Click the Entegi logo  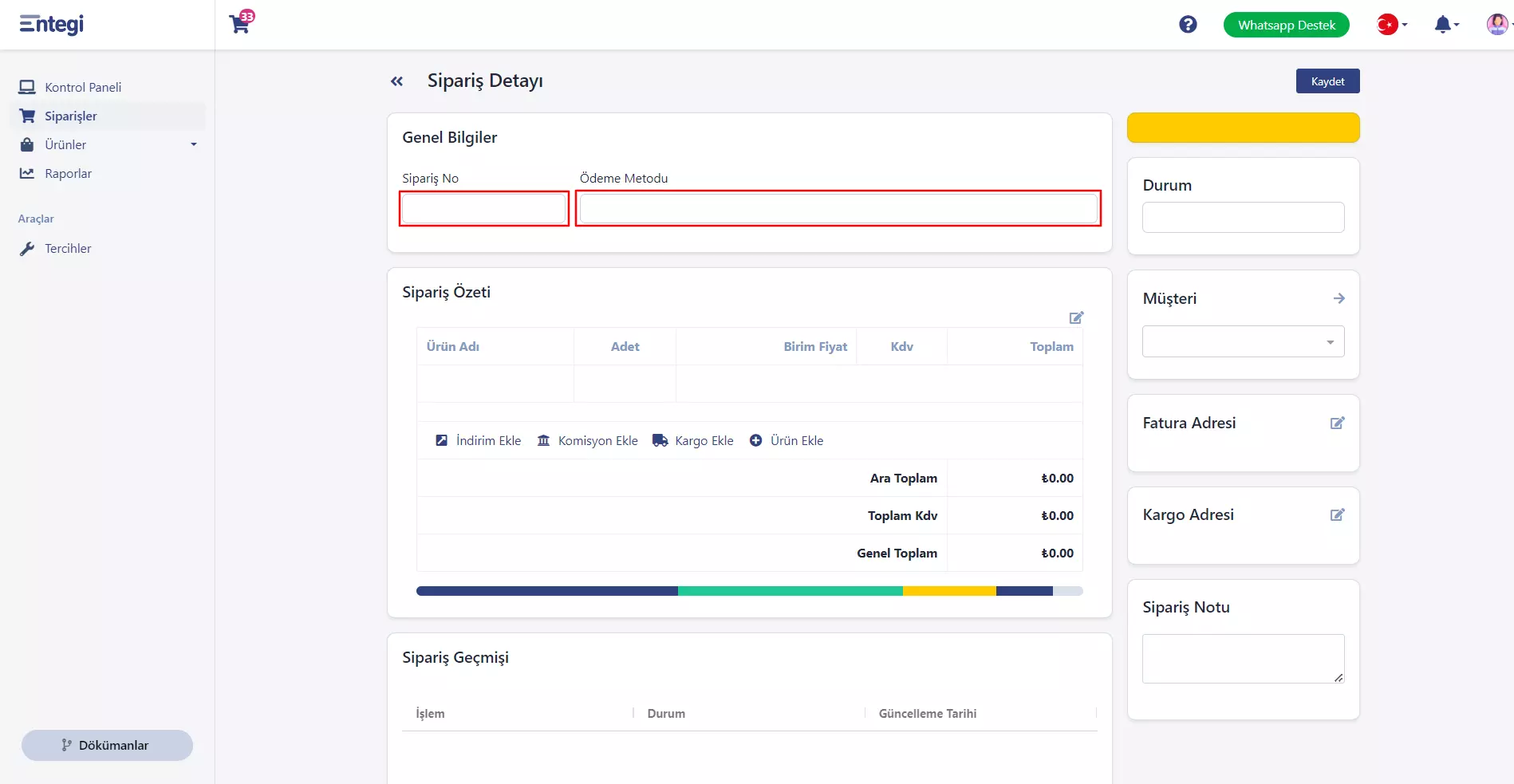click(52, 25)
